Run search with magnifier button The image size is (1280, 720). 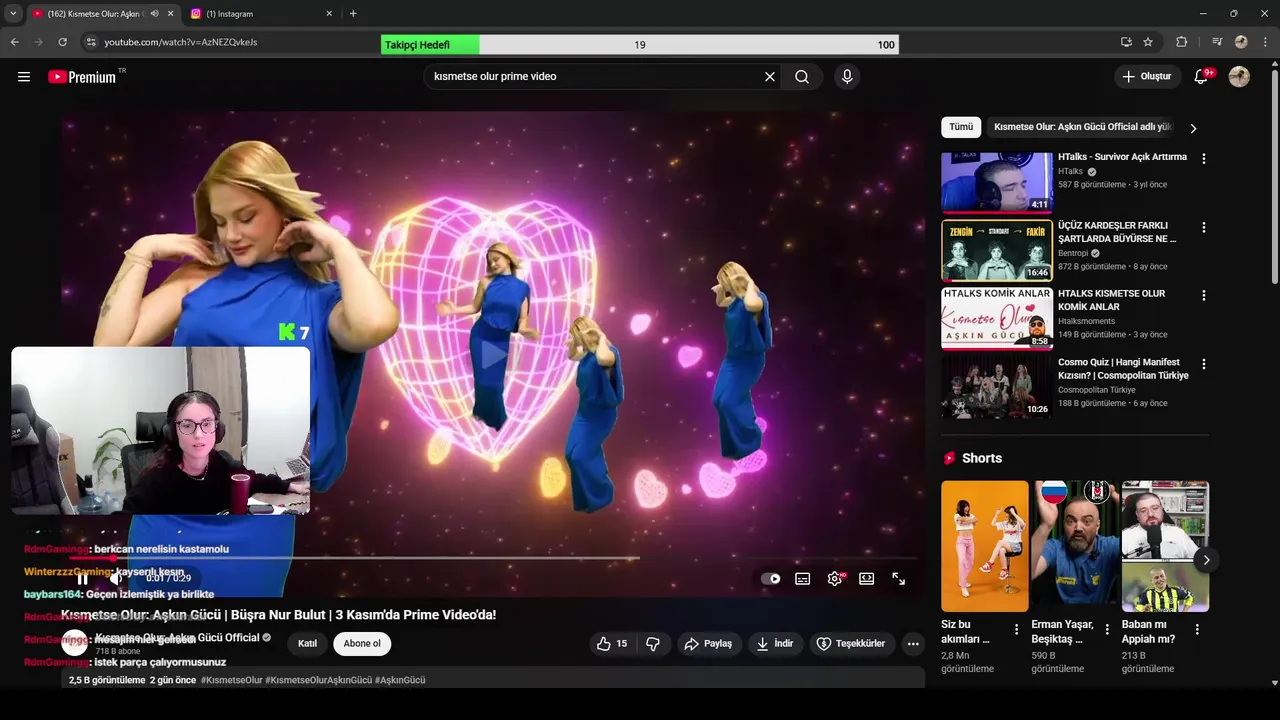(x=802, y=77)
